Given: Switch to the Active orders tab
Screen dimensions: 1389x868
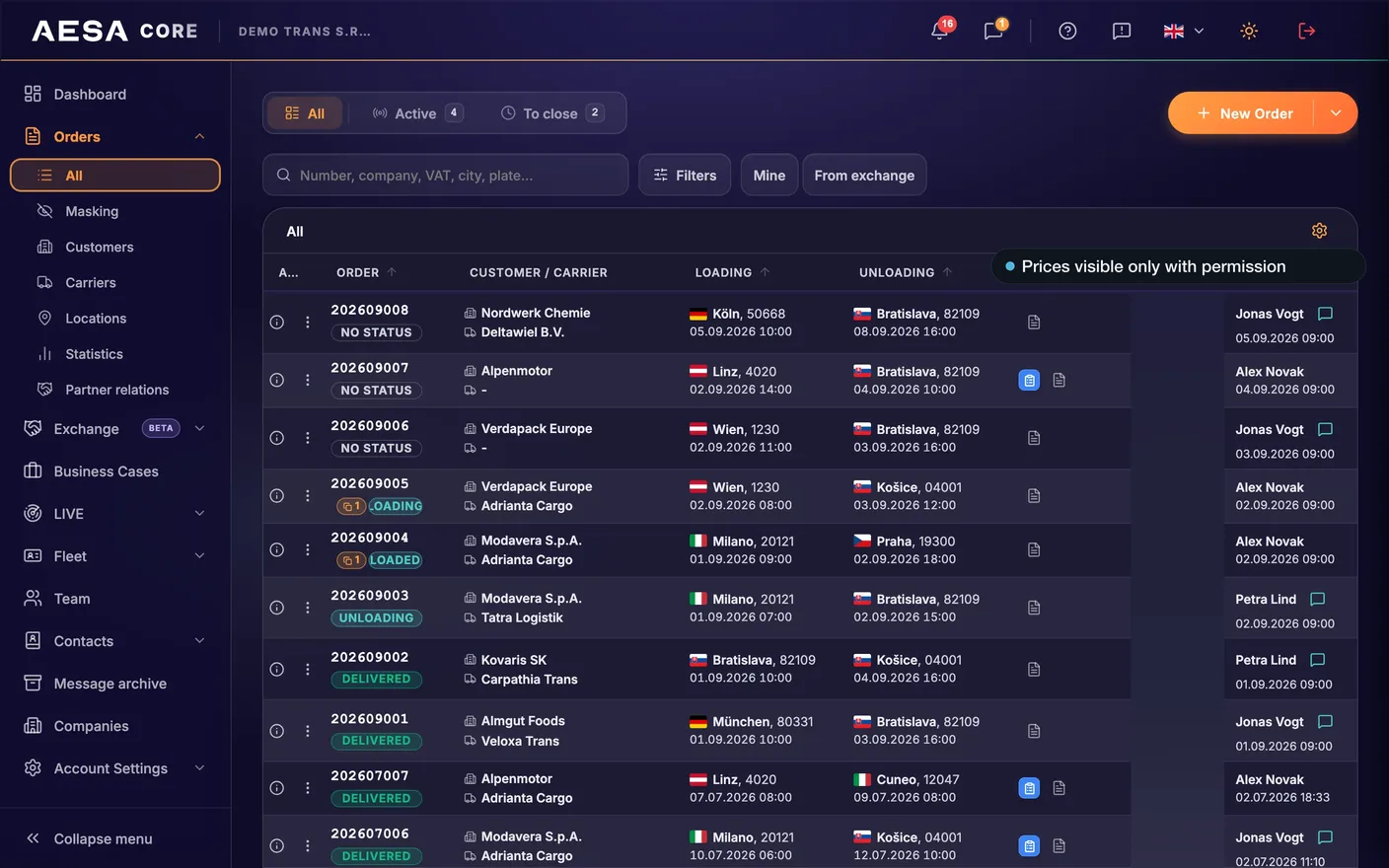Looking at the screenshot, I should click(417, 113).
